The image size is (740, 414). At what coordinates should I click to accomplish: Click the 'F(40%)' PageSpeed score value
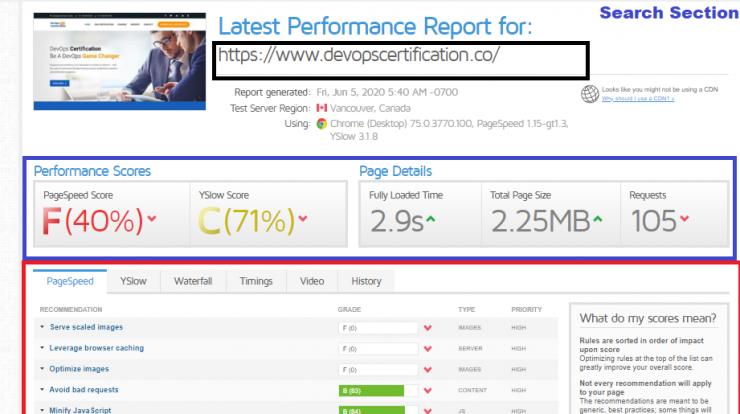click(x=92, y=221)
